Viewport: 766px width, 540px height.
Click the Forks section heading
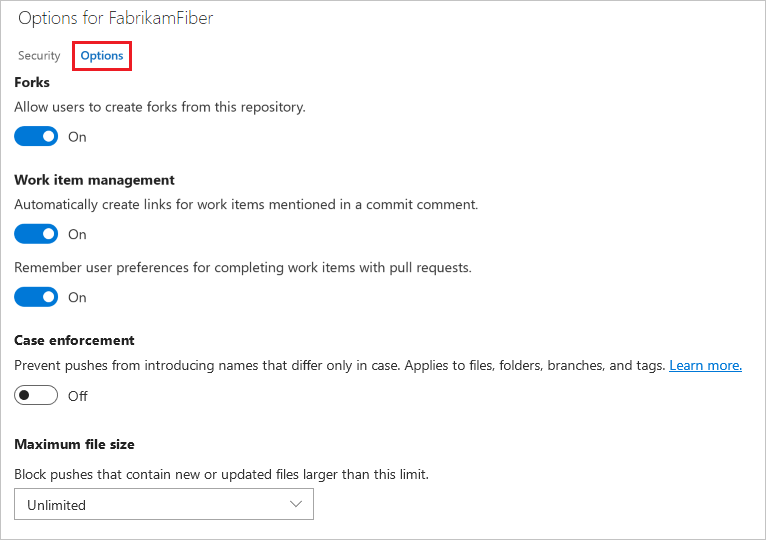click(32, 83)
